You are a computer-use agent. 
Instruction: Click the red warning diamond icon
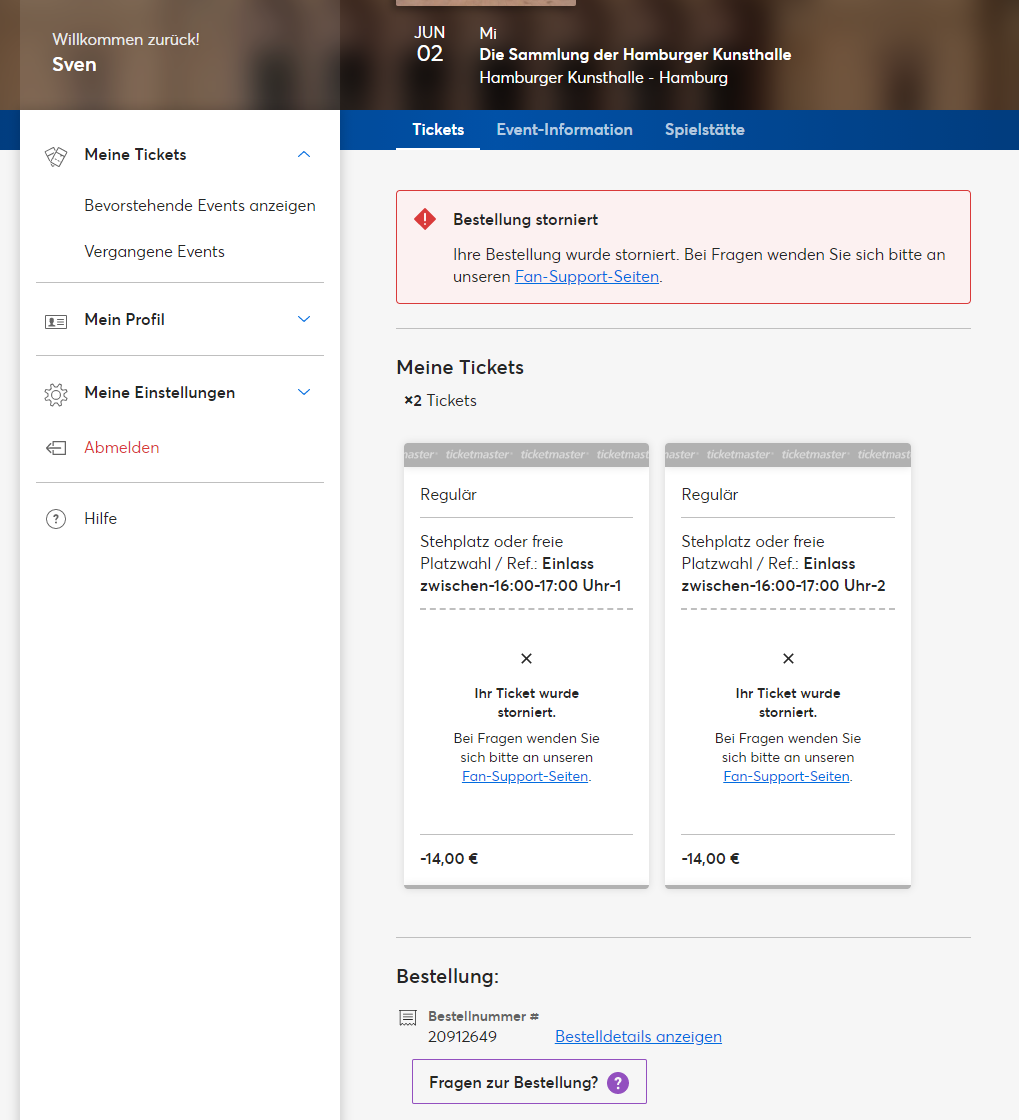(425, 219)
